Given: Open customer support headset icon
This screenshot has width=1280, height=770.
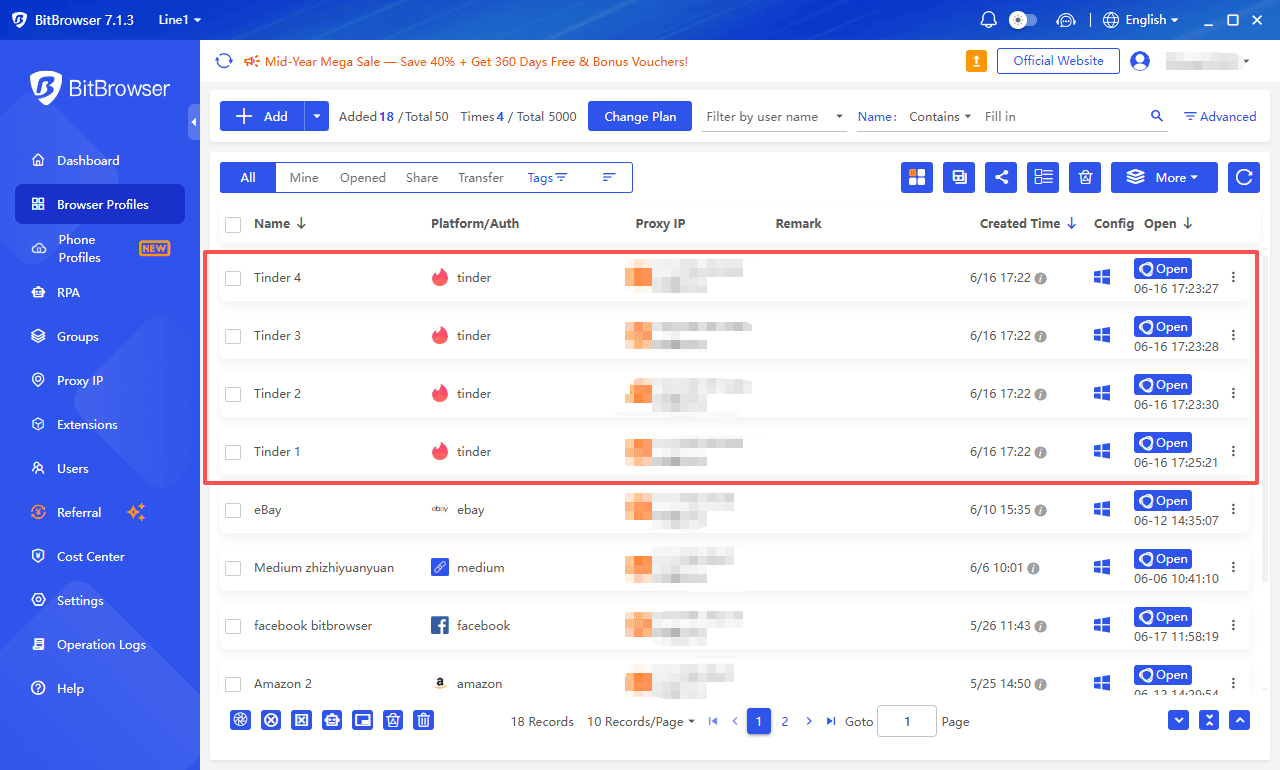Looking at the screenshot, I should 1066,20.
